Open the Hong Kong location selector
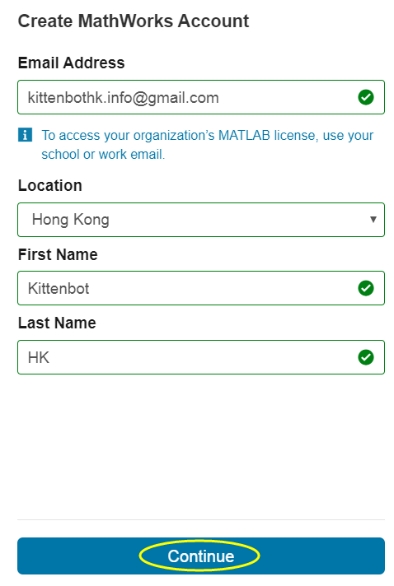 [x=201, y=219]
